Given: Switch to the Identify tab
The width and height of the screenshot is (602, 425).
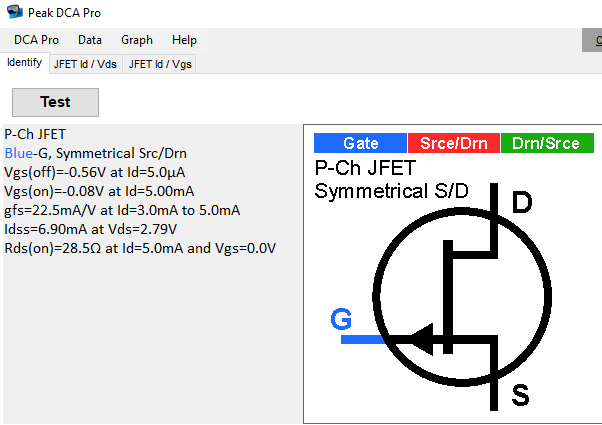Looking at the screenshot, I should pos(25,63).
